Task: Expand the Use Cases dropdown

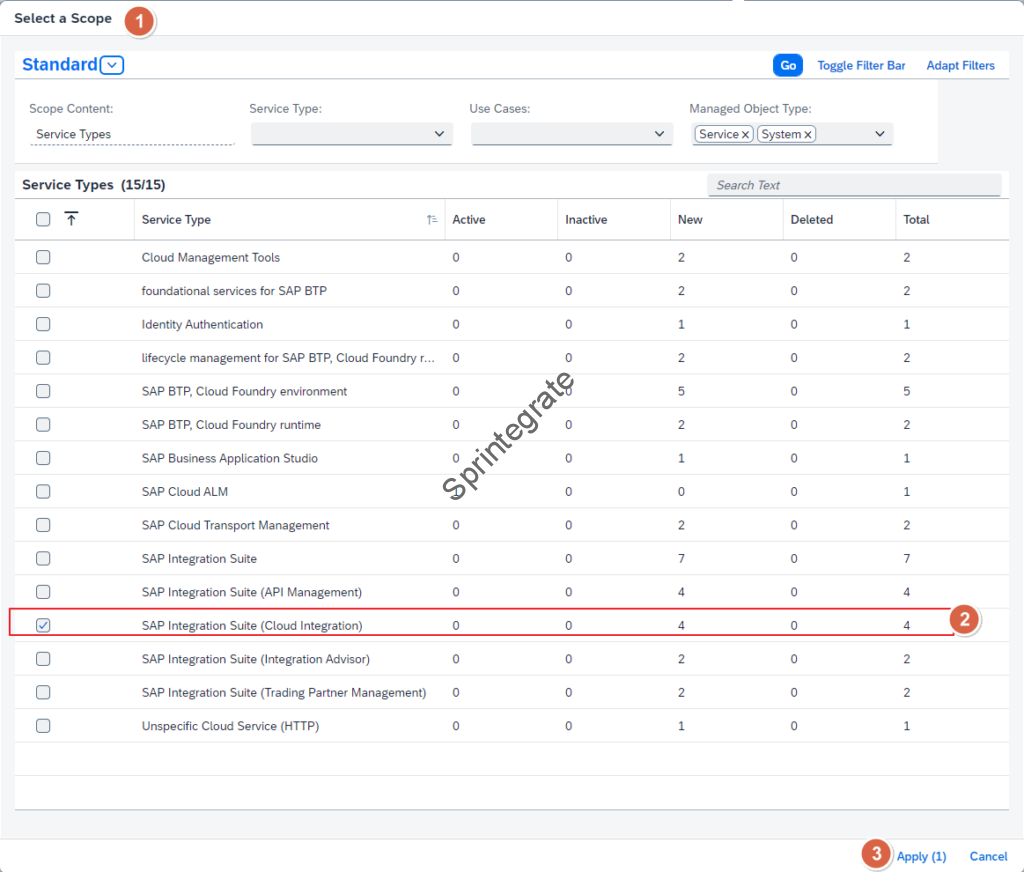Action: coord(658,133)
